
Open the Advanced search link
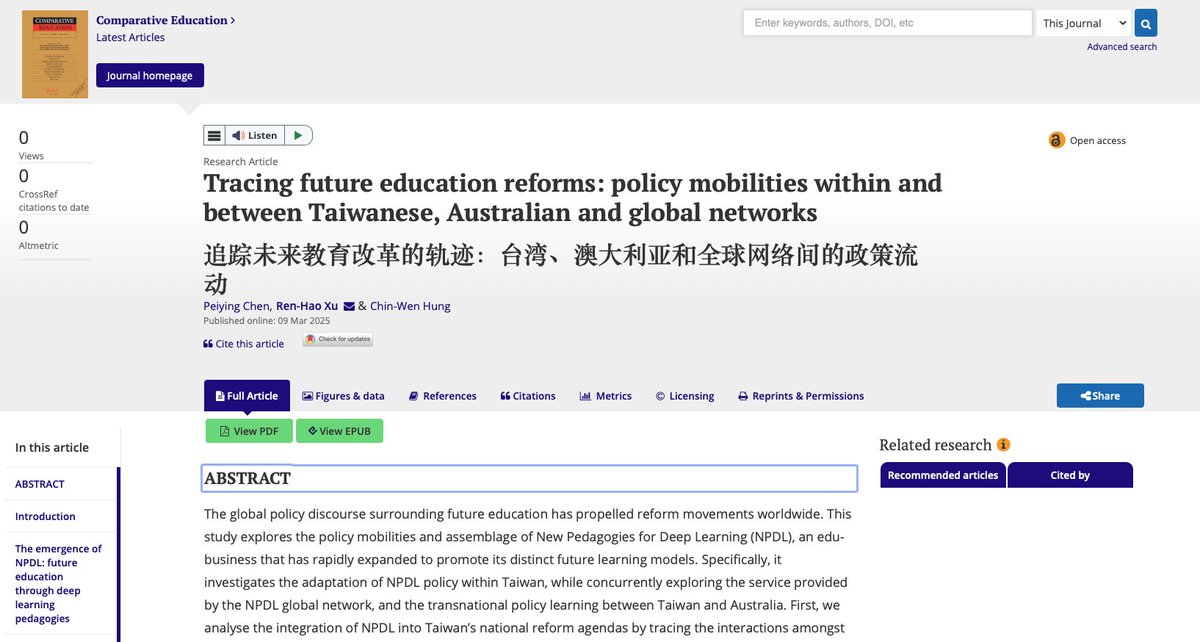(1122, 47)
